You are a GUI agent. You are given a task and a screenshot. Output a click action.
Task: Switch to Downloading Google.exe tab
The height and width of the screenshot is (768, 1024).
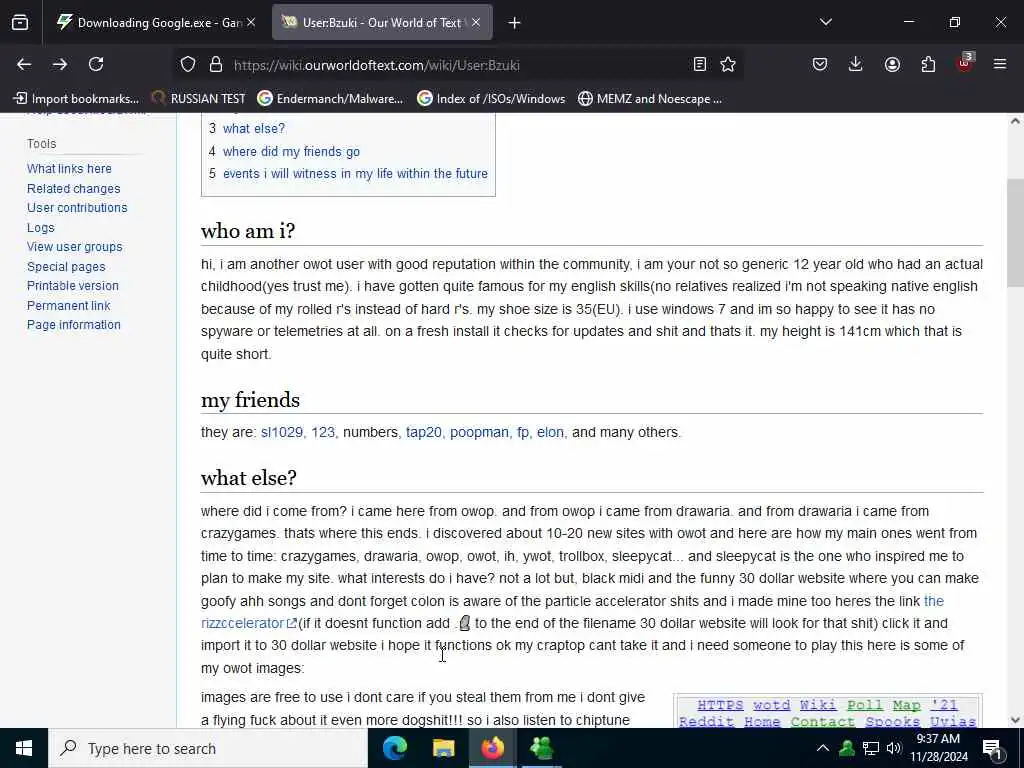coord(157,23)
